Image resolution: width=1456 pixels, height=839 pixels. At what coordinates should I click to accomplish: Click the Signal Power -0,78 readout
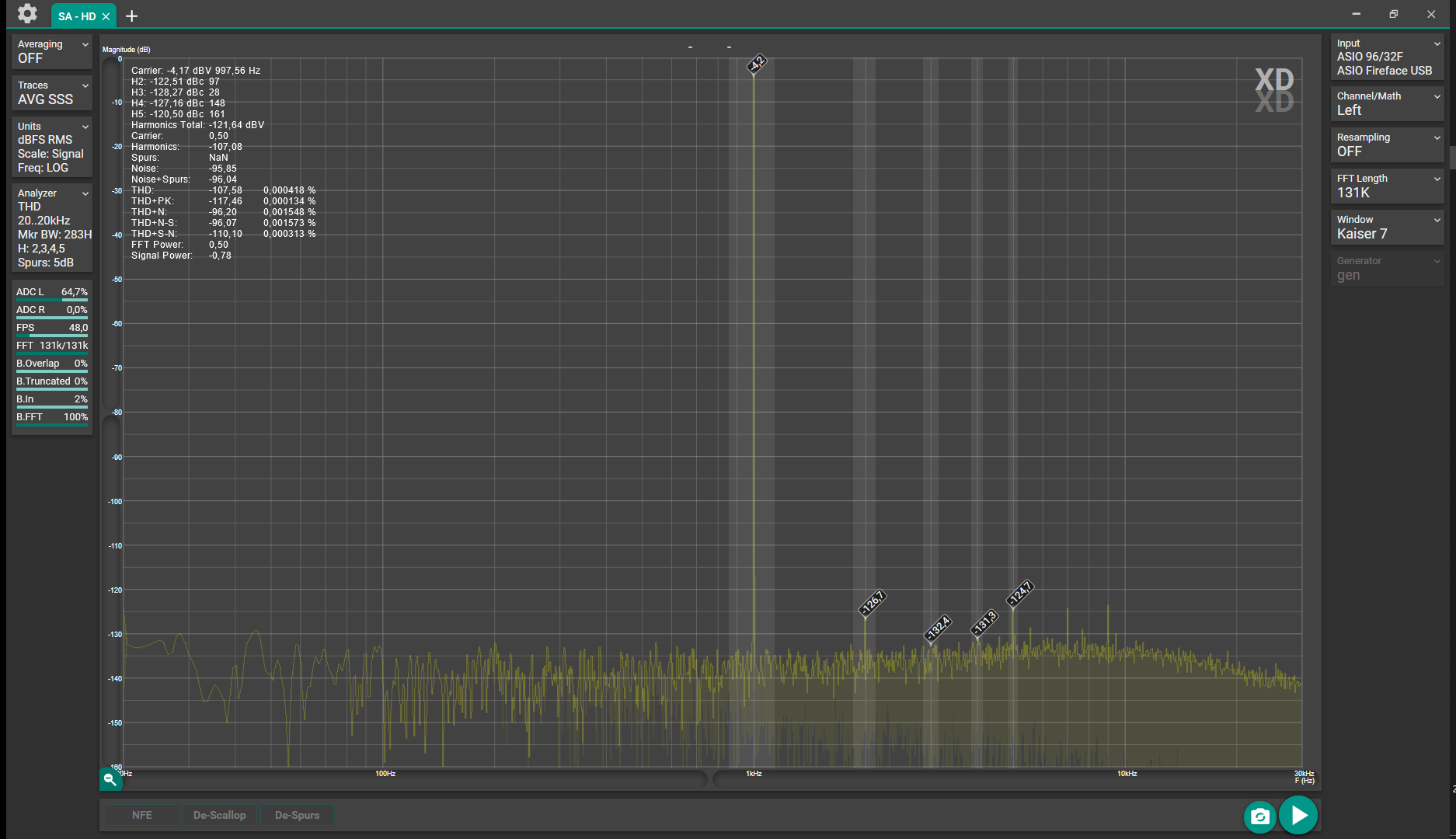(181, 256)
